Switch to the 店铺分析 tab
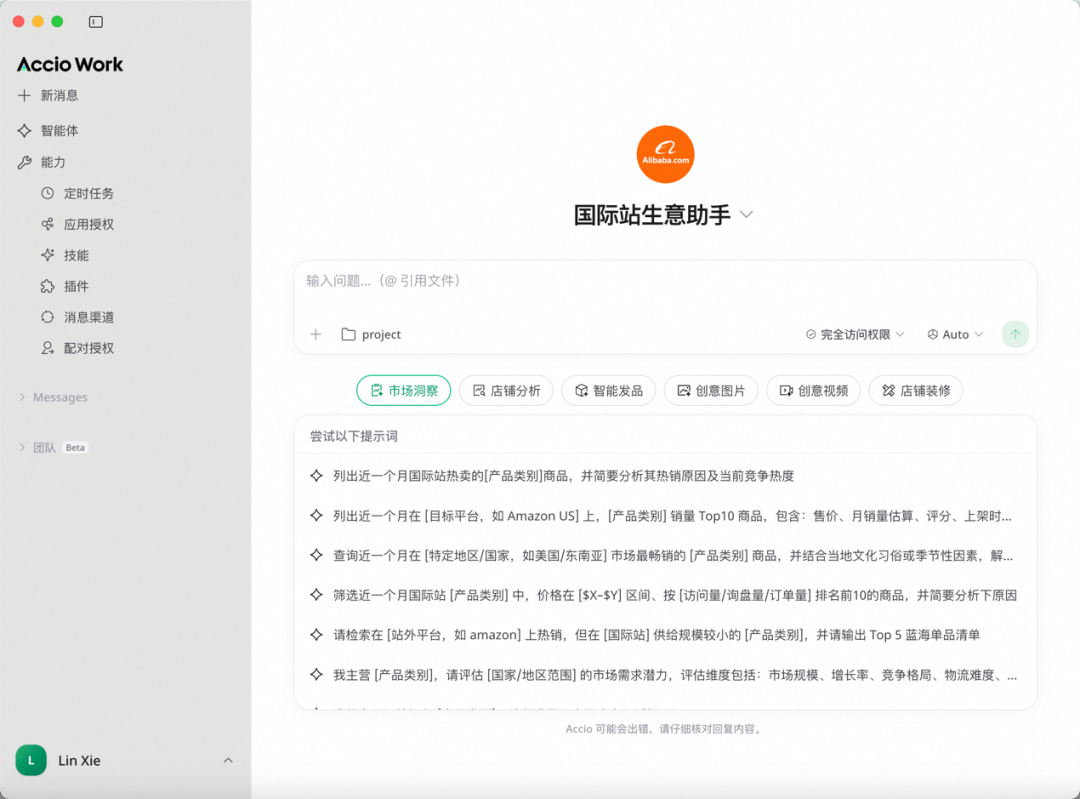 point(506,390)
